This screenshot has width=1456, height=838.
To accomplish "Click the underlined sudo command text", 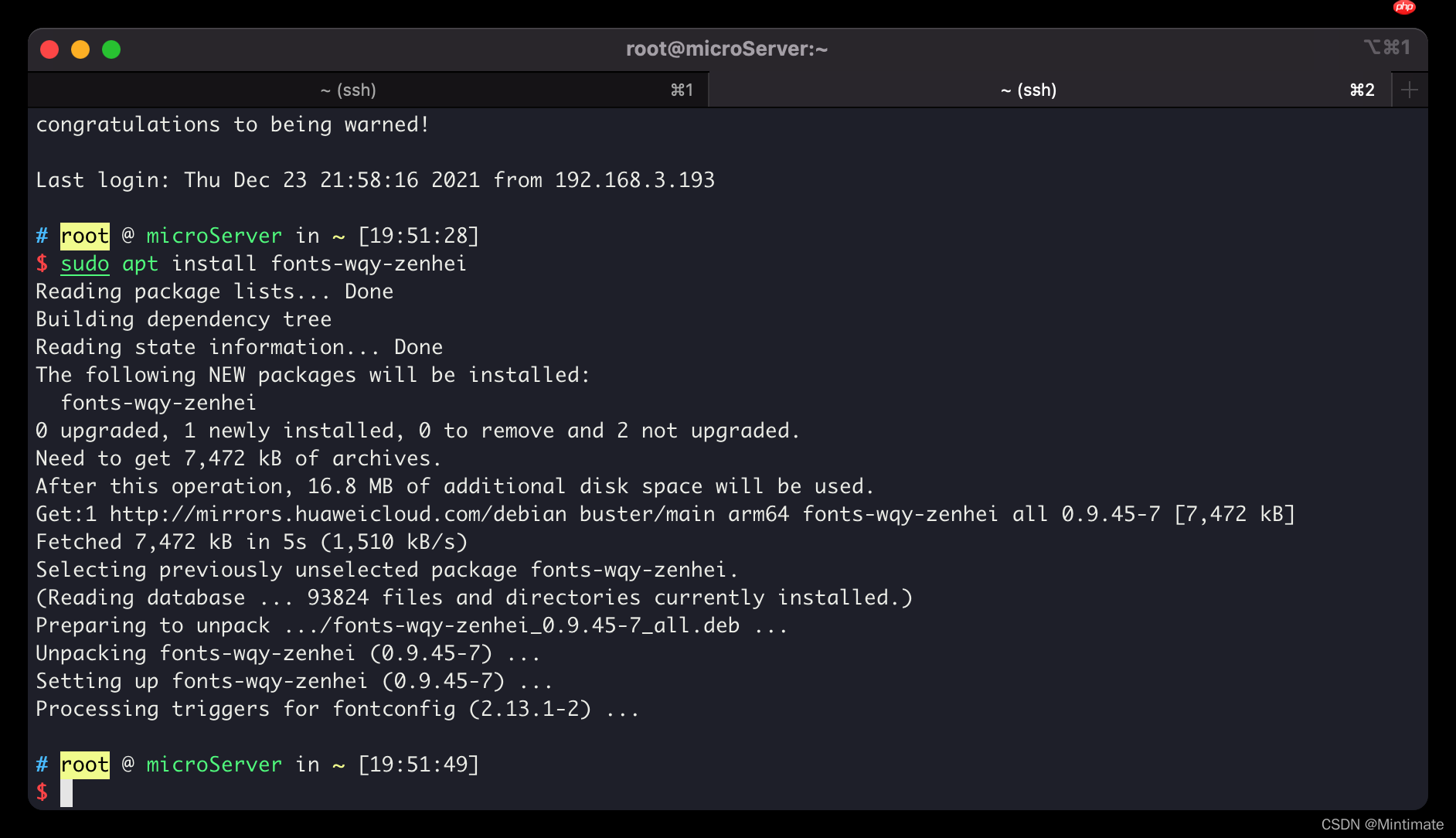I will point(84,263).
